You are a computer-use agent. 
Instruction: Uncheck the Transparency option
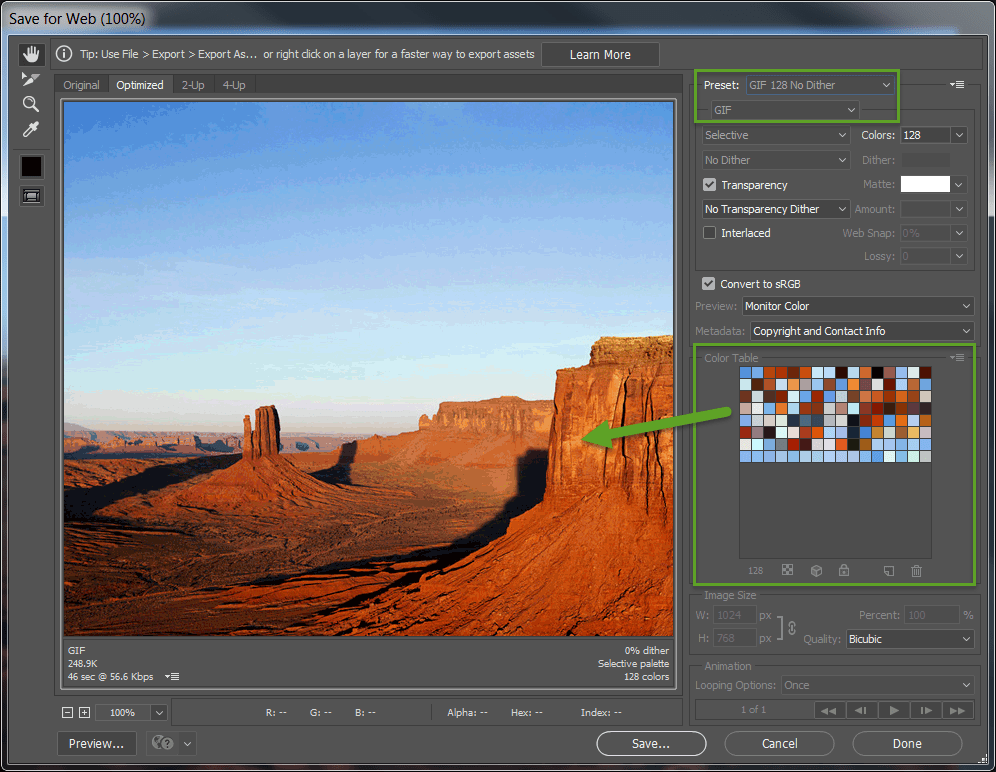(x=709, y=184)
